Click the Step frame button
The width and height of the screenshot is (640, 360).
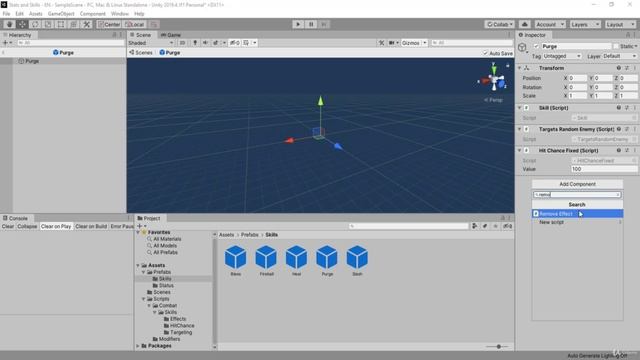(x=324, y=24)
